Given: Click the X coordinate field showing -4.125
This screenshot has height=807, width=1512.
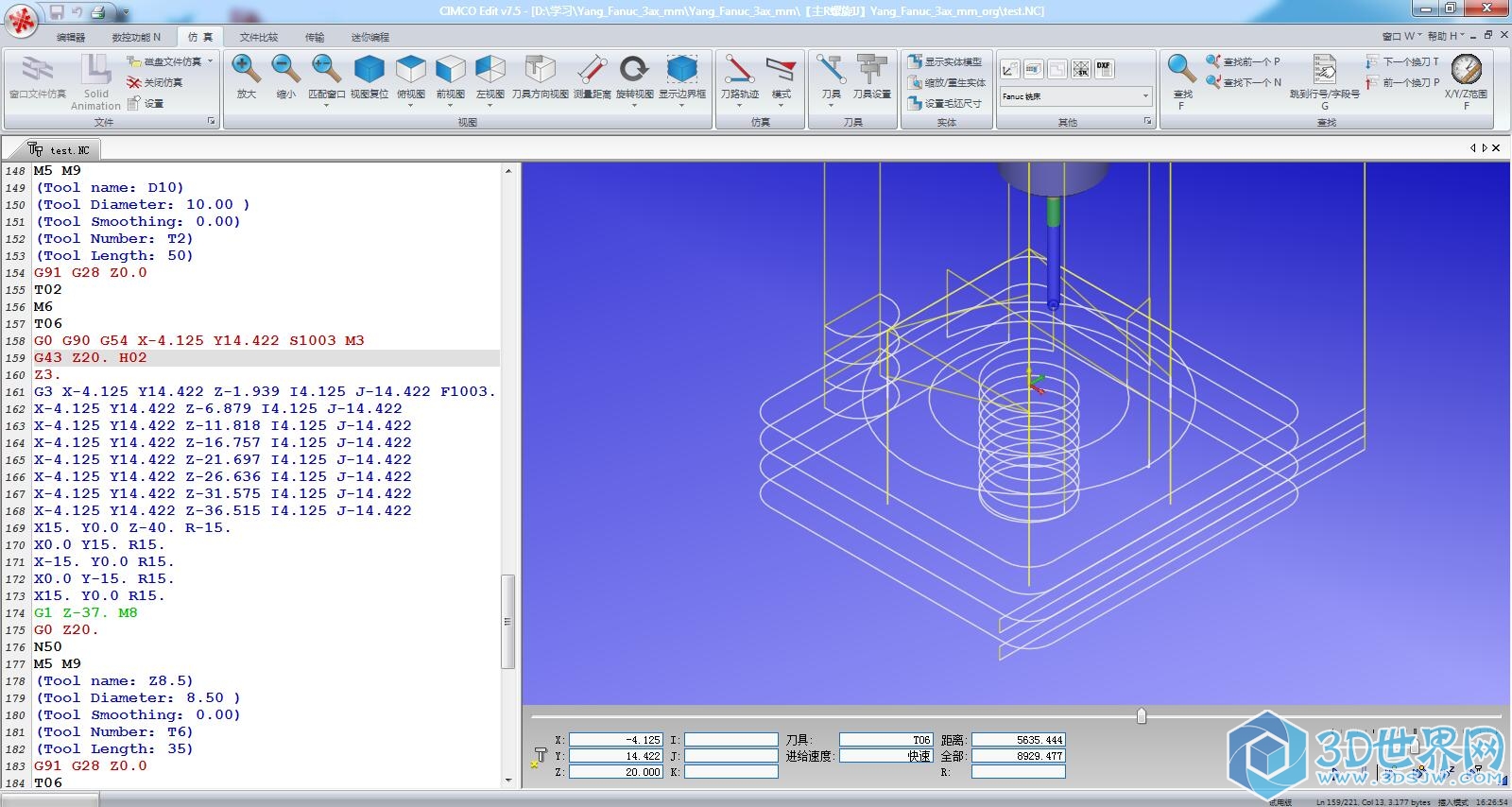Looking at the screenshot, I should (x=616, y=740).
